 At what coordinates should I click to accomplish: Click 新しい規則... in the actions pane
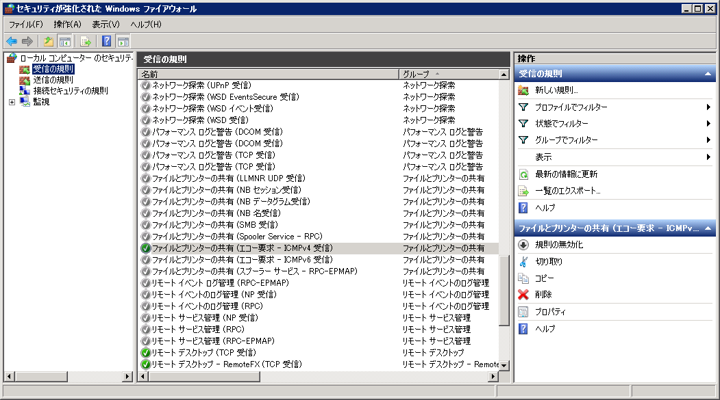557,90
